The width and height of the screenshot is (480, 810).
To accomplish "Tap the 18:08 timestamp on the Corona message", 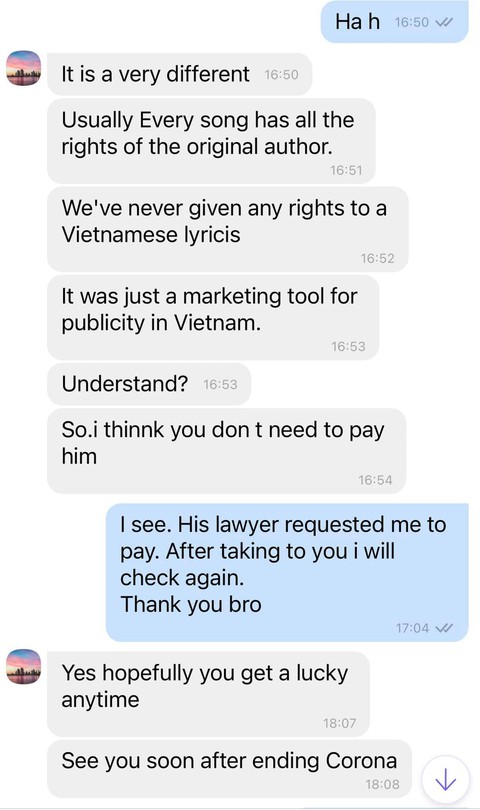I will pos(382,784).
